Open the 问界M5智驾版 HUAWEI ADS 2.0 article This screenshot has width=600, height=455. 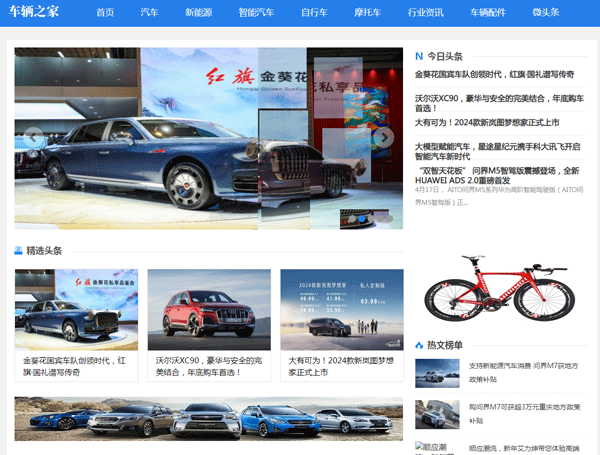pos(497,175)
